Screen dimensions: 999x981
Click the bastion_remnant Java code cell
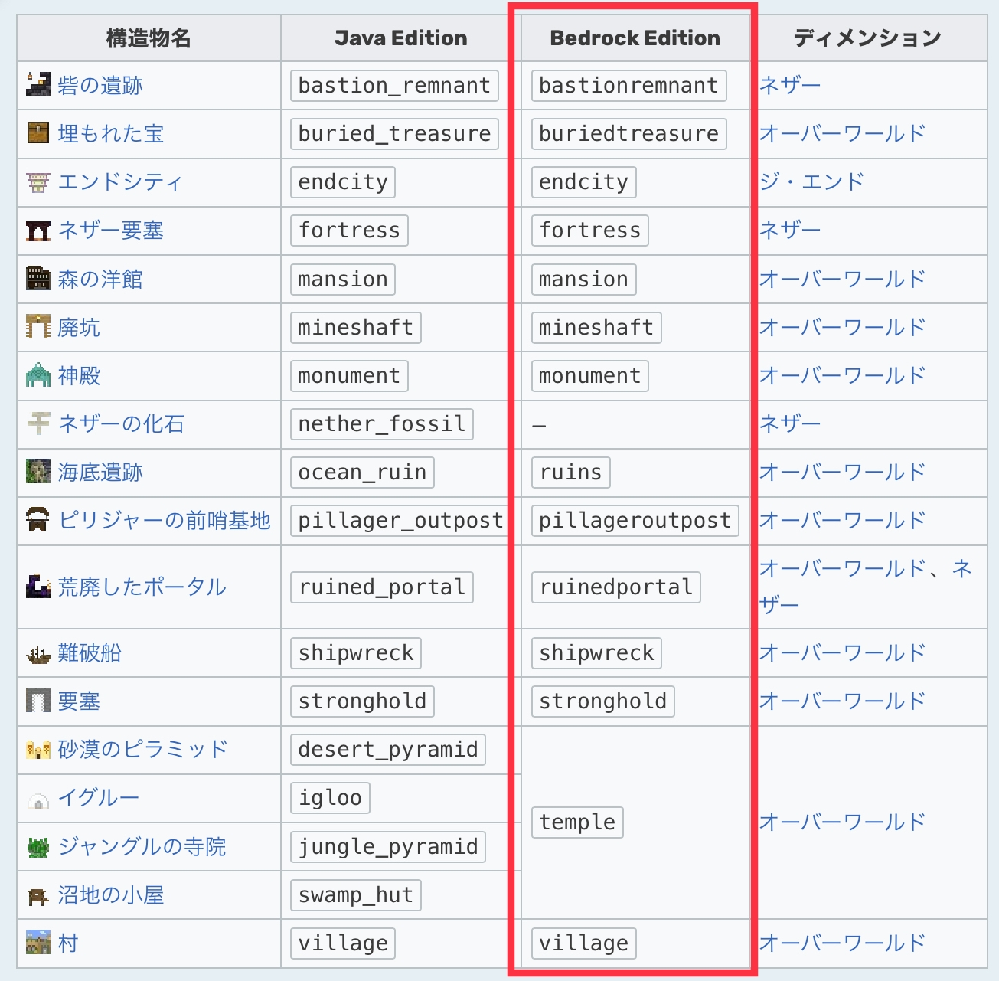click(394, 85)
